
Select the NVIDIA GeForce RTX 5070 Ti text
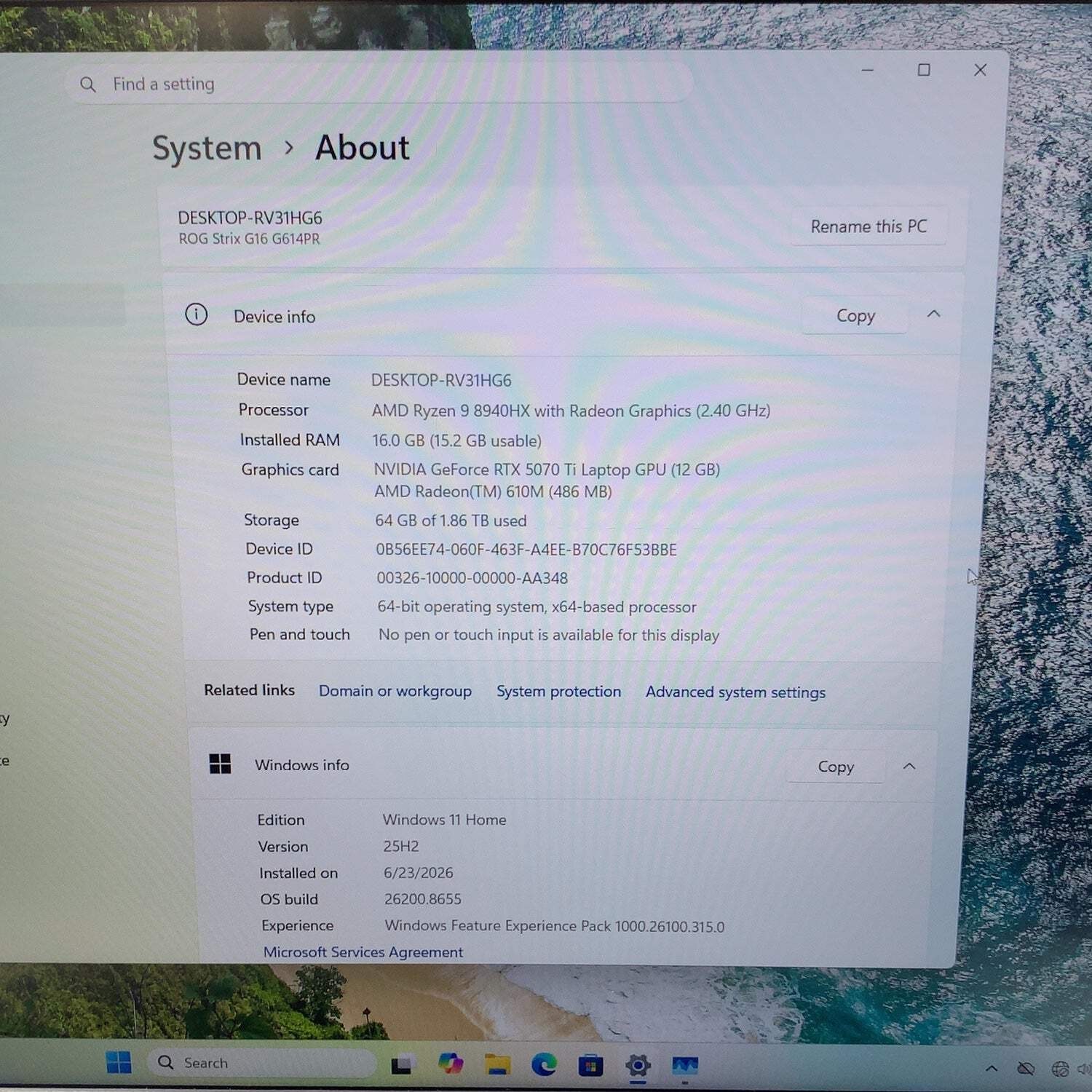547,470
